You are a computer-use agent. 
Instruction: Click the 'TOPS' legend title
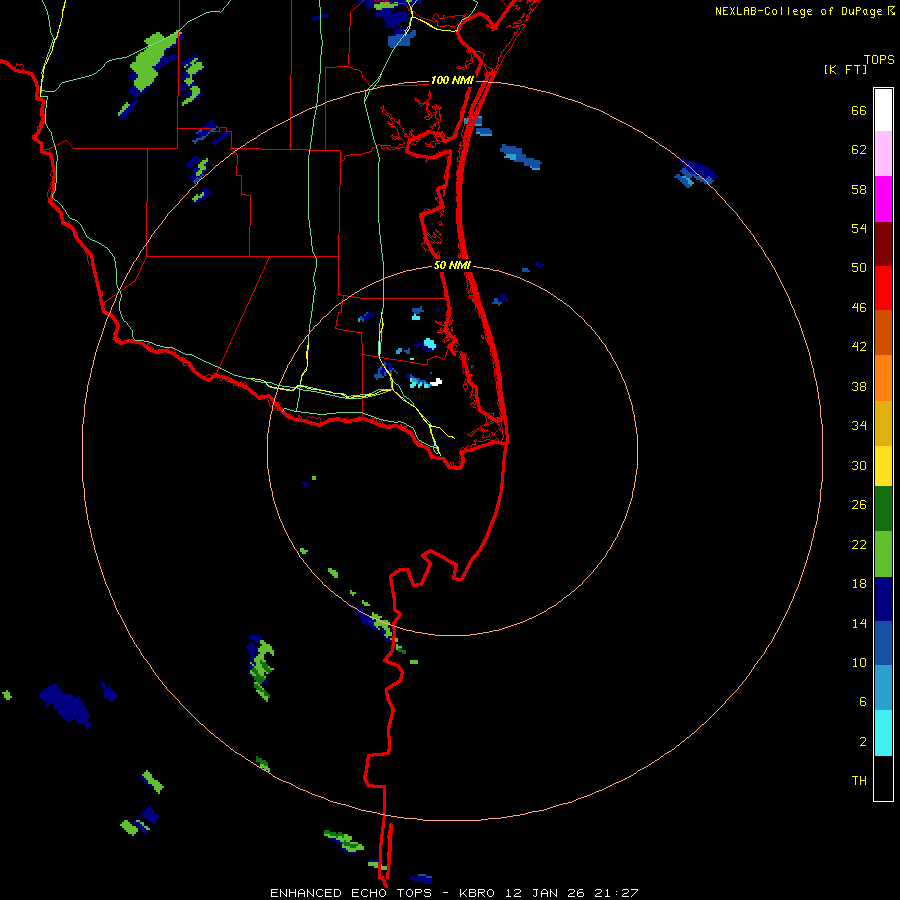tap(879, 59)
